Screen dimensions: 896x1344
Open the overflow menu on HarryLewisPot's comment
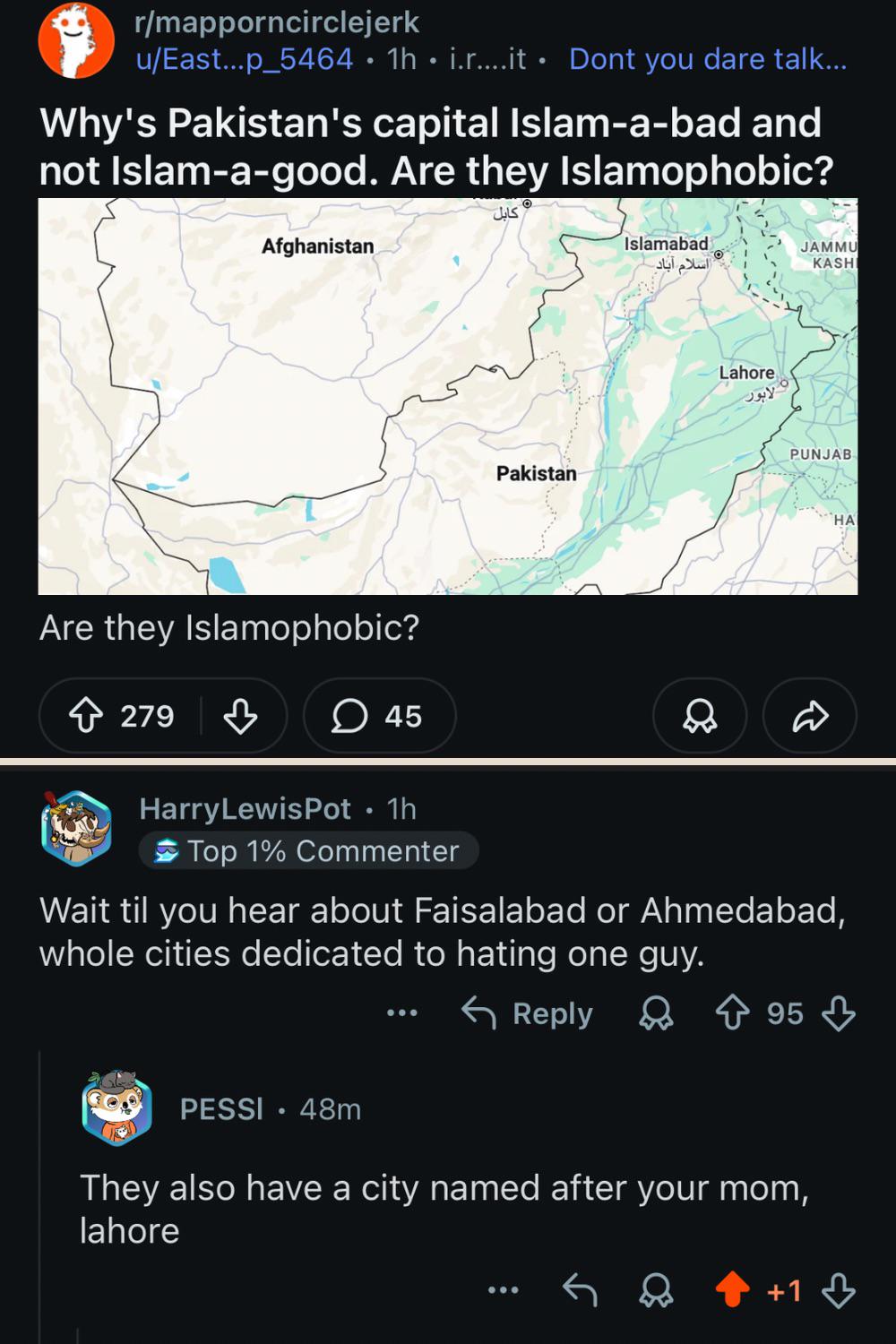(401, 1013)
